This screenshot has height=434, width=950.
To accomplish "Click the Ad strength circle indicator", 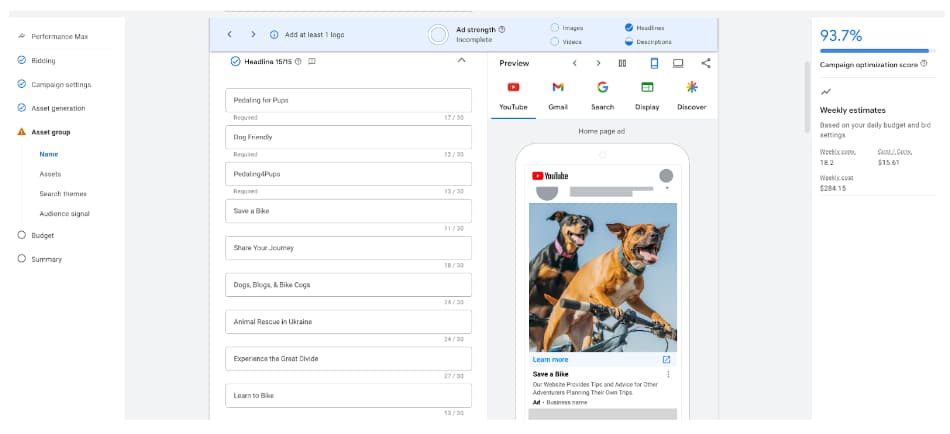I will tap(438, 35).
